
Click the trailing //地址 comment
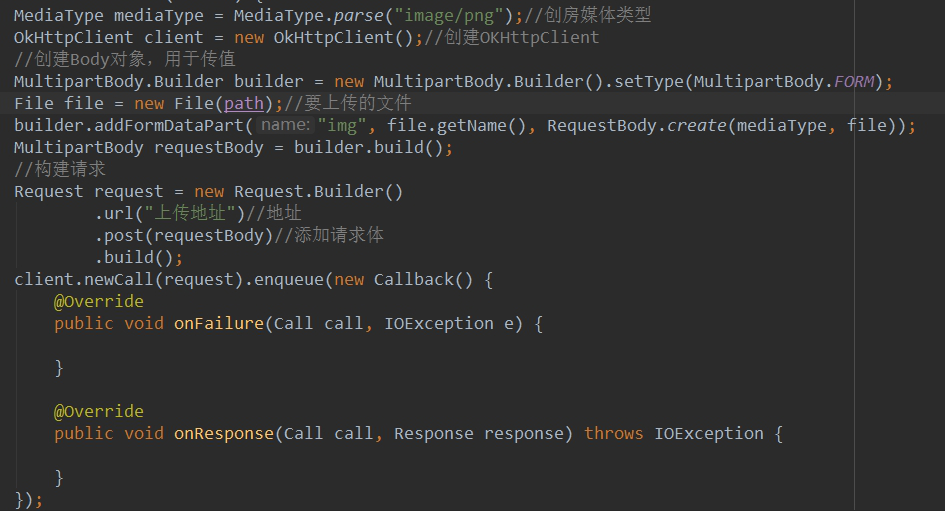[273, 213]
